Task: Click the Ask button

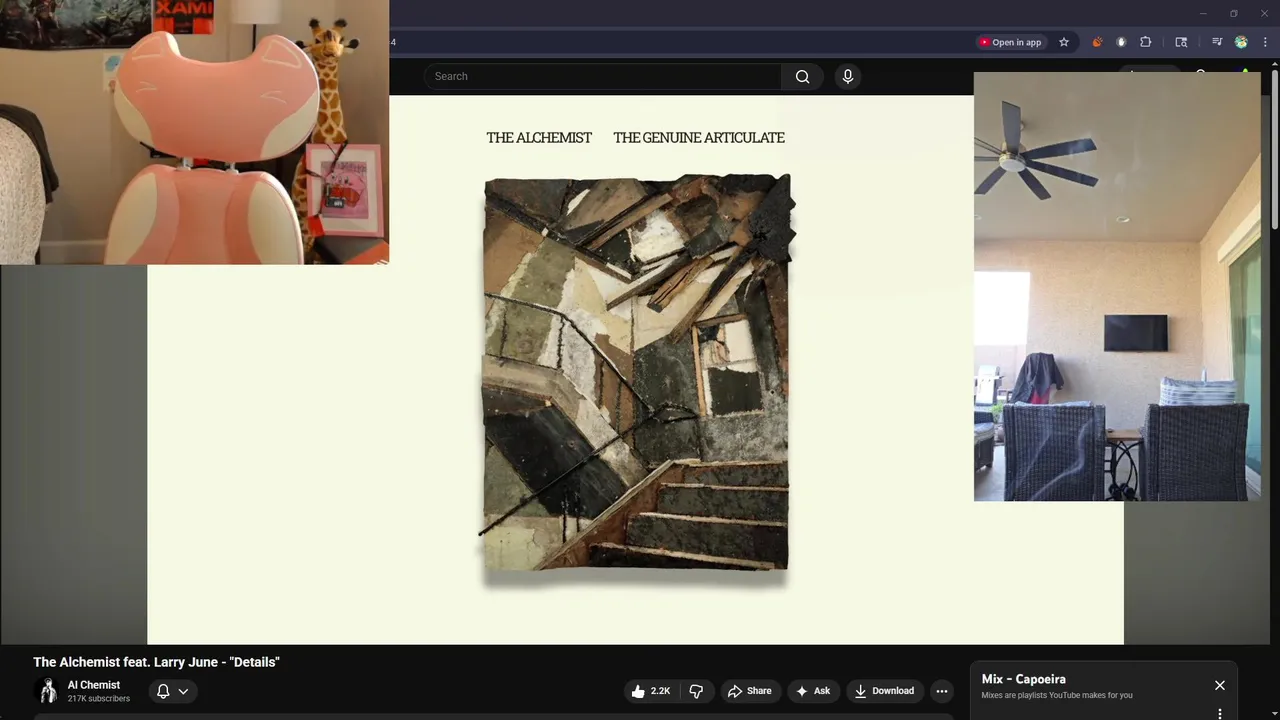Action: 813,691
